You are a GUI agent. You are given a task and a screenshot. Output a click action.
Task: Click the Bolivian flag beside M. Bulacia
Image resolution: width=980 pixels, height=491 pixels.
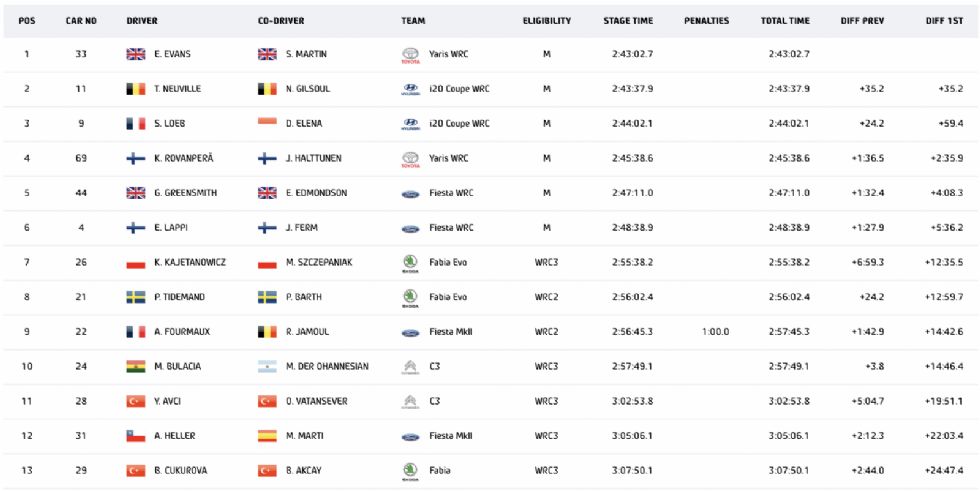click(136, 367)
